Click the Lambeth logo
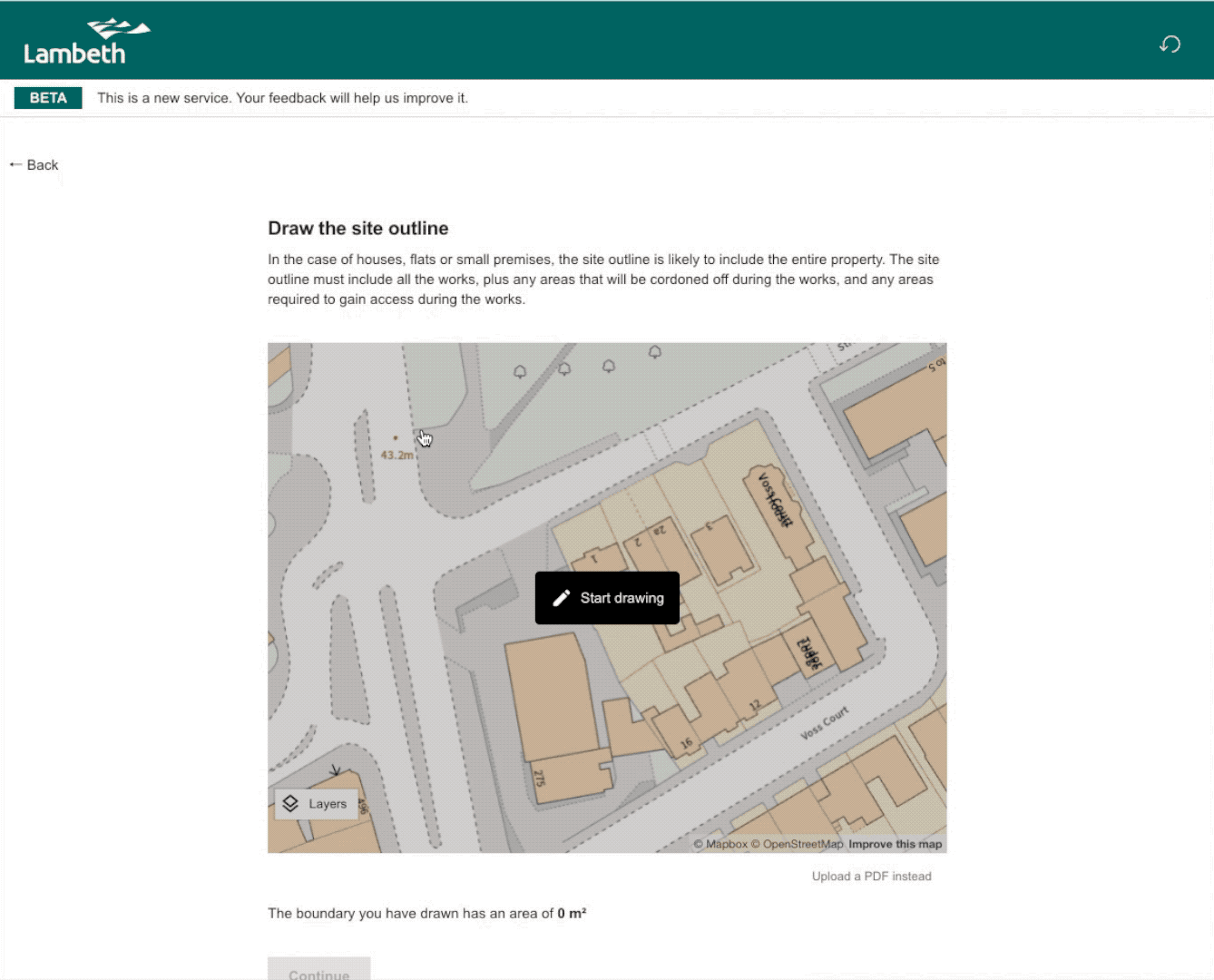1214x980 pixels. pyautogui.click(x=87, y=42)
